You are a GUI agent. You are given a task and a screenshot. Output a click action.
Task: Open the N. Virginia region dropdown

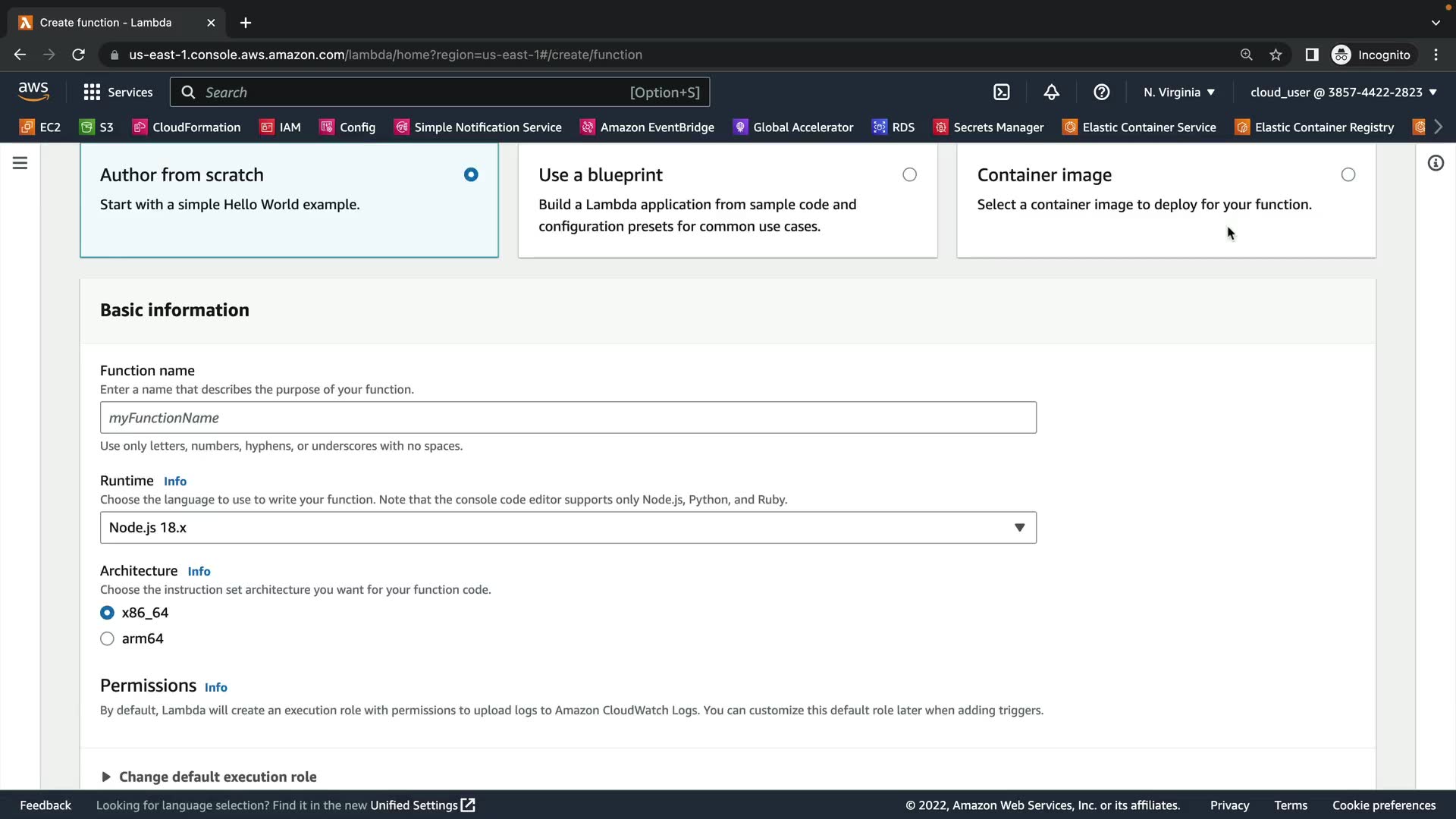(1178, 93)
